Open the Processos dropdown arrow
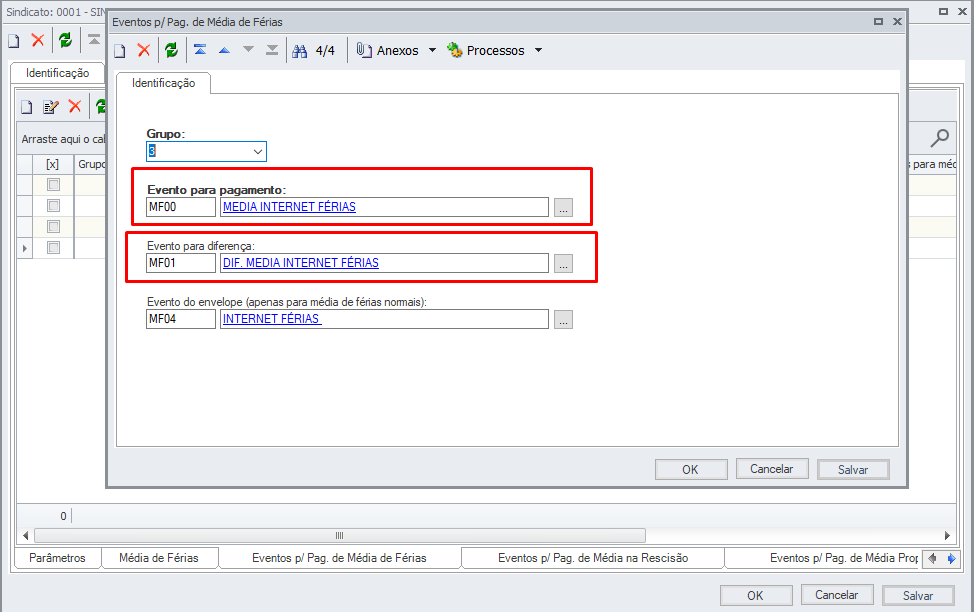The width and height of the screenshot is (974, 612). point(539,50)
